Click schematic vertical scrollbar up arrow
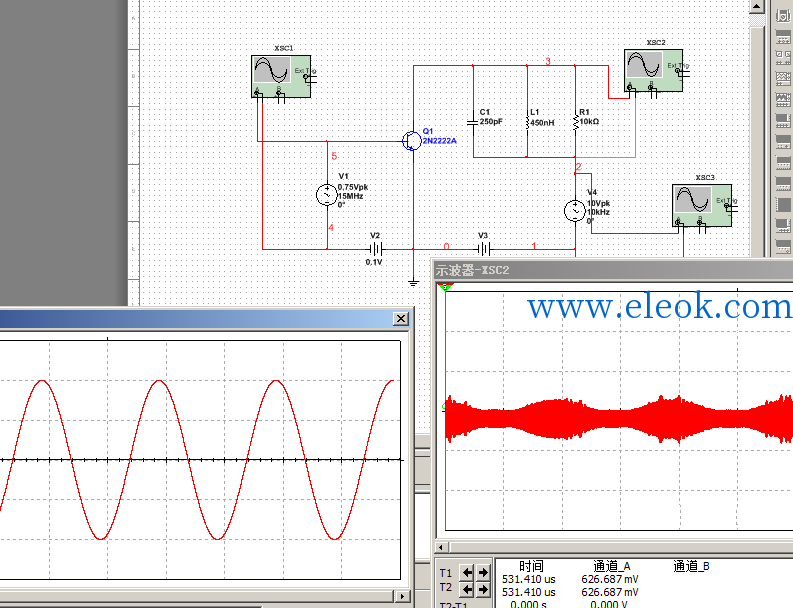 tap(757, 6)
